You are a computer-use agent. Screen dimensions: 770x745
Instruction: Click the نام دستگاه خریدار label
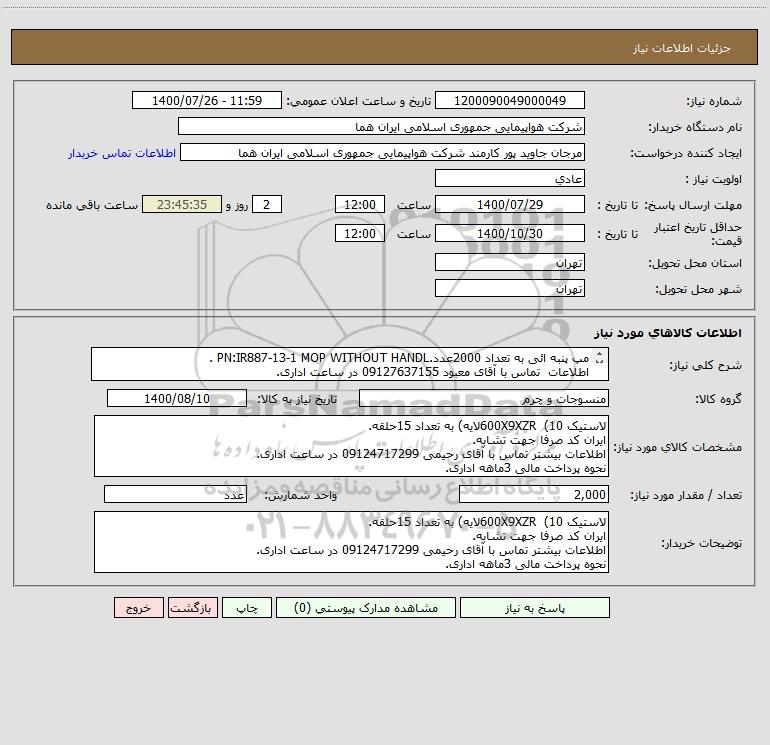(695, 128)
